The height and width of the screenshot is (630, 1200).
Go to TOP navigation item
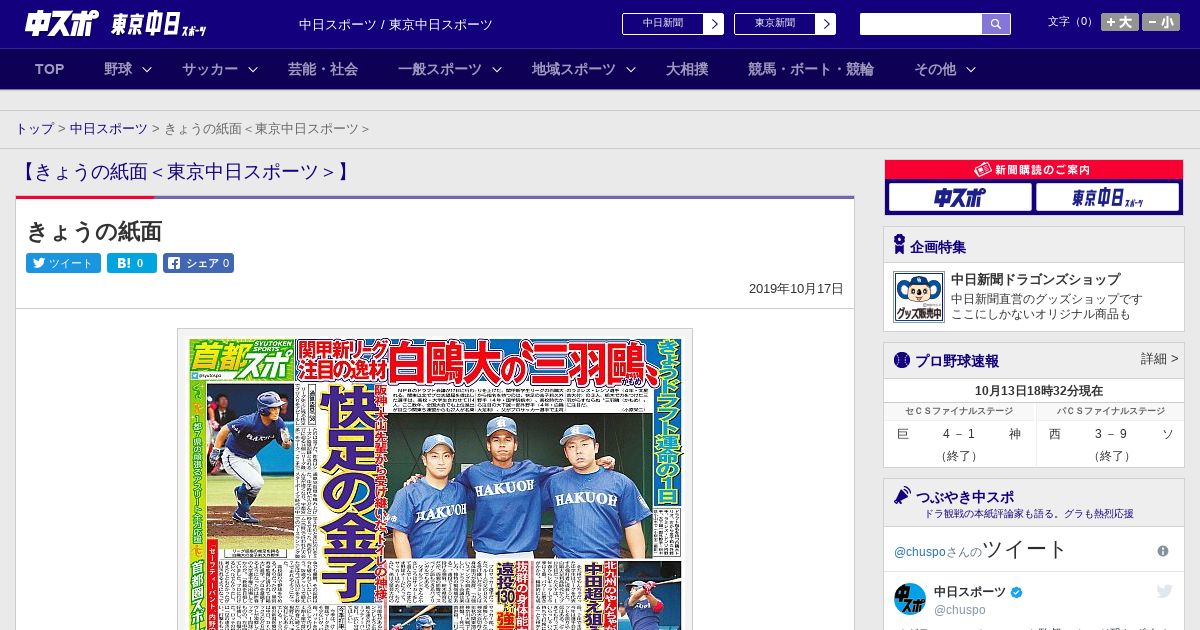[x=50, y=69]
